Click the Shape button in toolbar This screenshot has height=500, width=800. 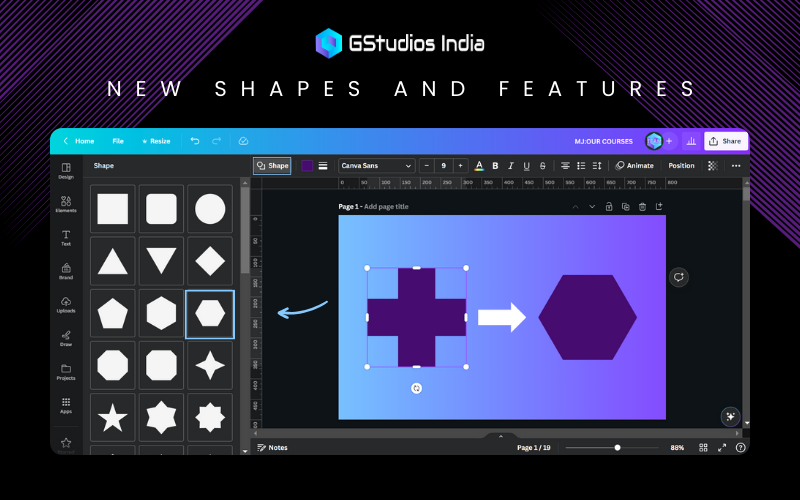pyautogui.click(x=272, y=166)
